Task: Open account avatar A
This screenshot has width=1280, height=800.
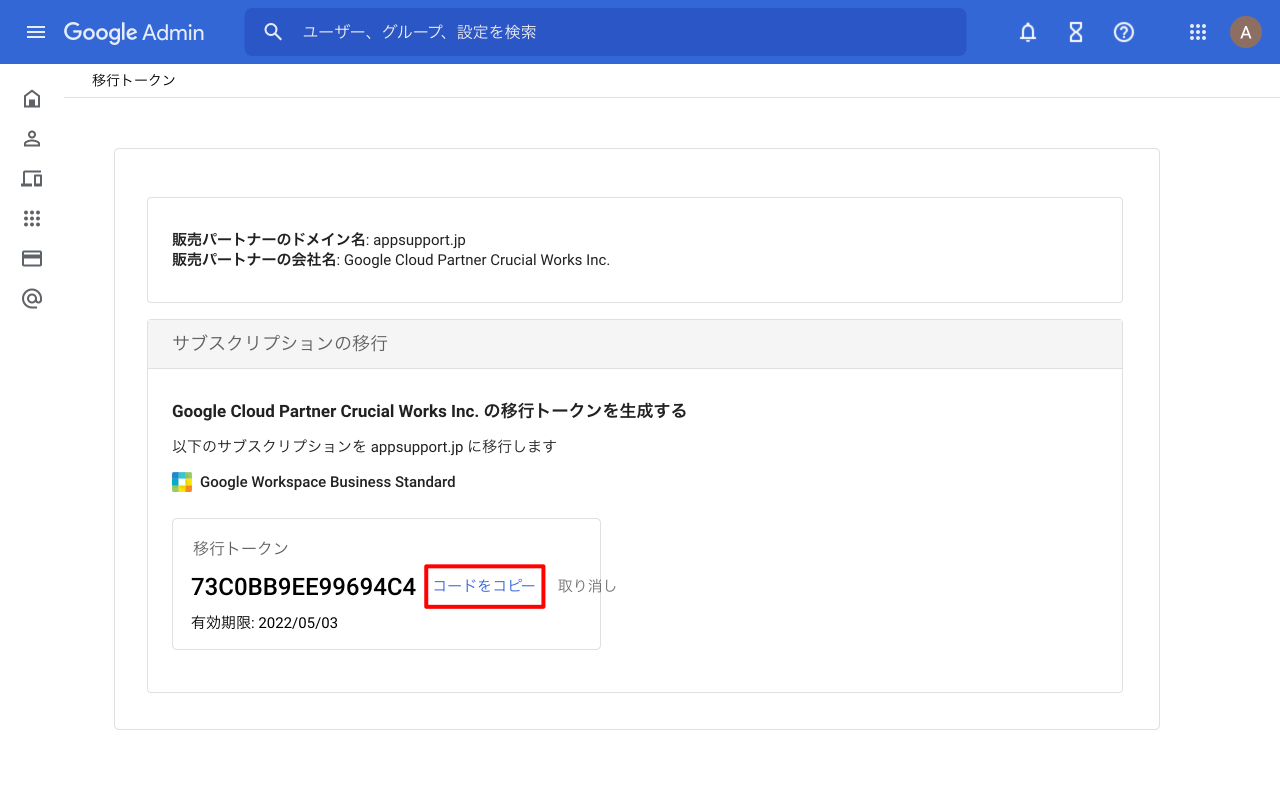Action: 1246,32
